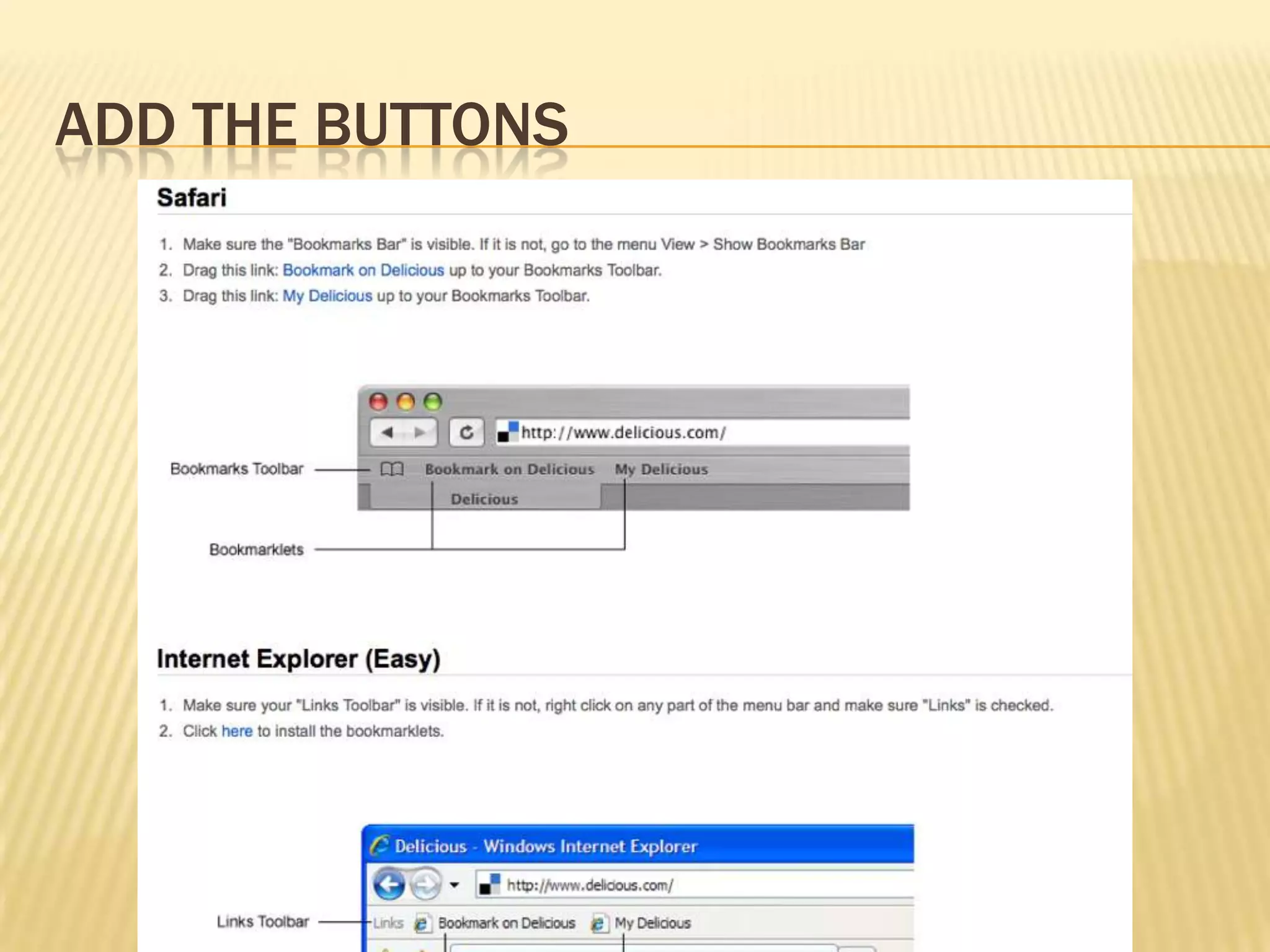
Task: Click the 'Links Toolbar' callout label
Action: [x=263, y=922]
